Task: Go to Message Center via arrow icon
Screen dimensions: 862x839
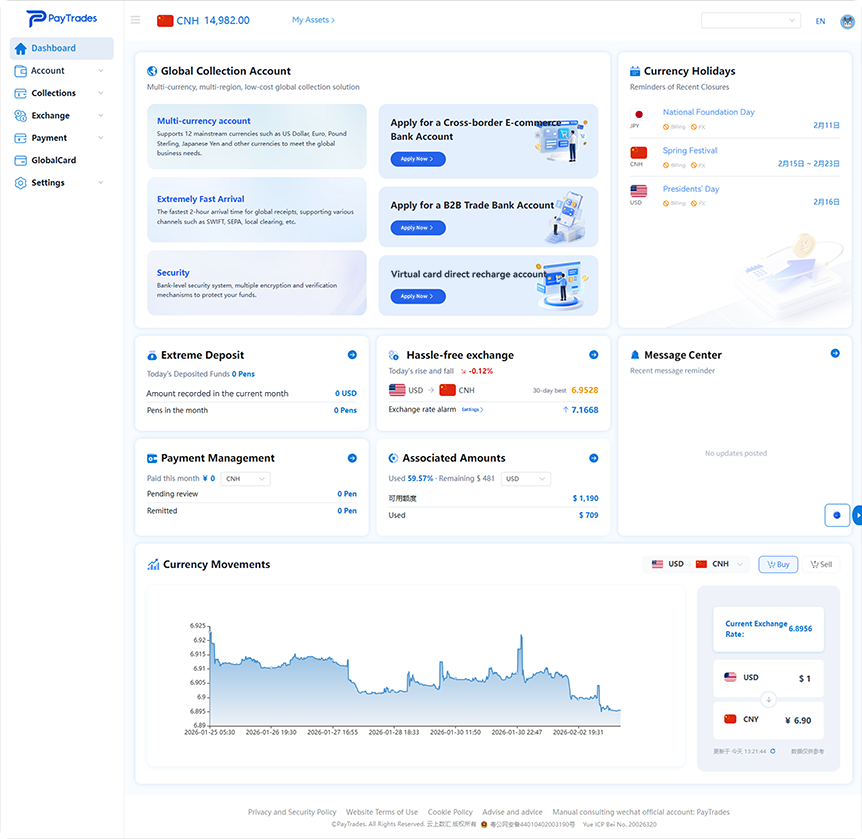Action: coord(835,354)
